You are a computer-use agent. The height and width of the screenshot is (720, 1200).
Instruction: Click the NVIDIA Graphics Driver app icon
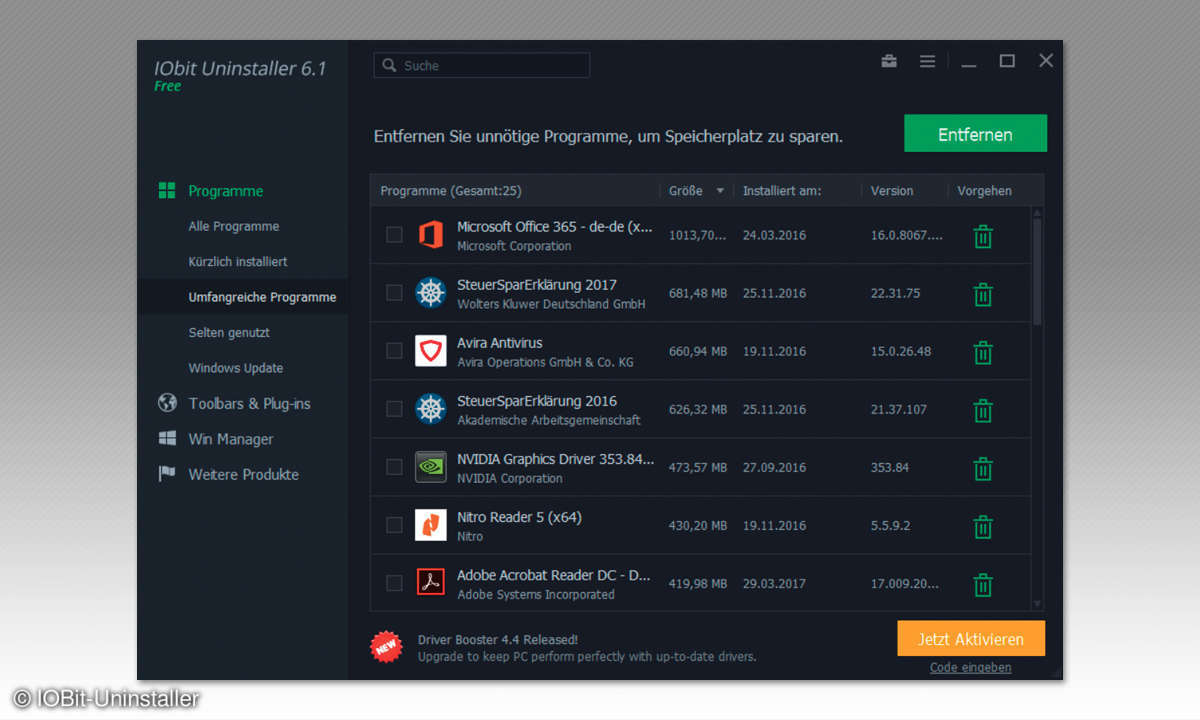tap(431, 467)
